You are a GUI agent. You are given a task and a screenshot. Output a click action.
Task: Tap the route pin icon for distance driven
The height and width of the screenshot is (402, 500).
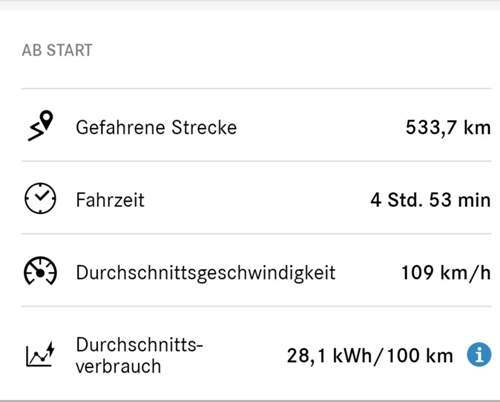pos(40,126)
